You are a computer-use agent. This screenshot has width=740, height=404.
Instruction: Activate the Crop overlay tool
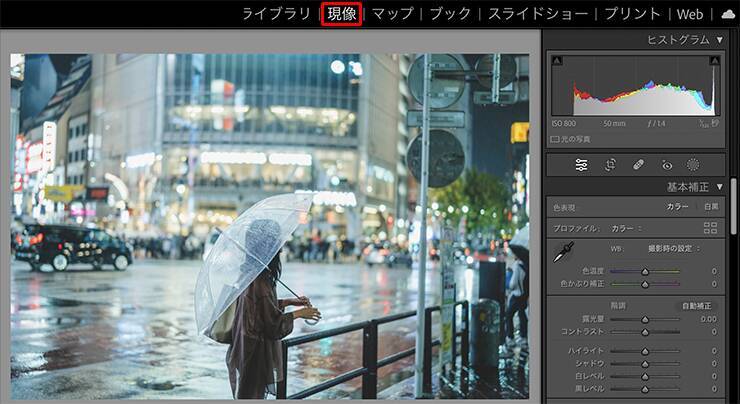coord(610,165)
